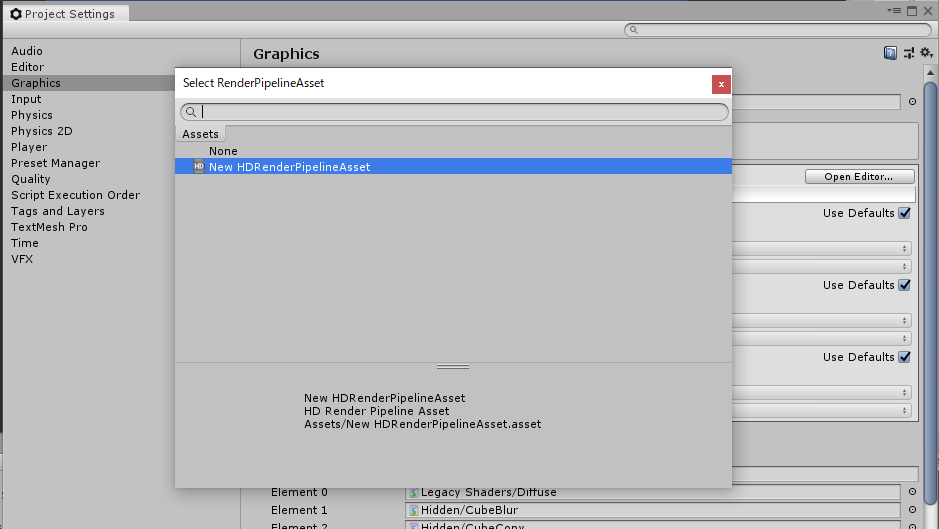
Task: Click the magnifier icon in the asset picker search
Action: [x=190, y=112]
